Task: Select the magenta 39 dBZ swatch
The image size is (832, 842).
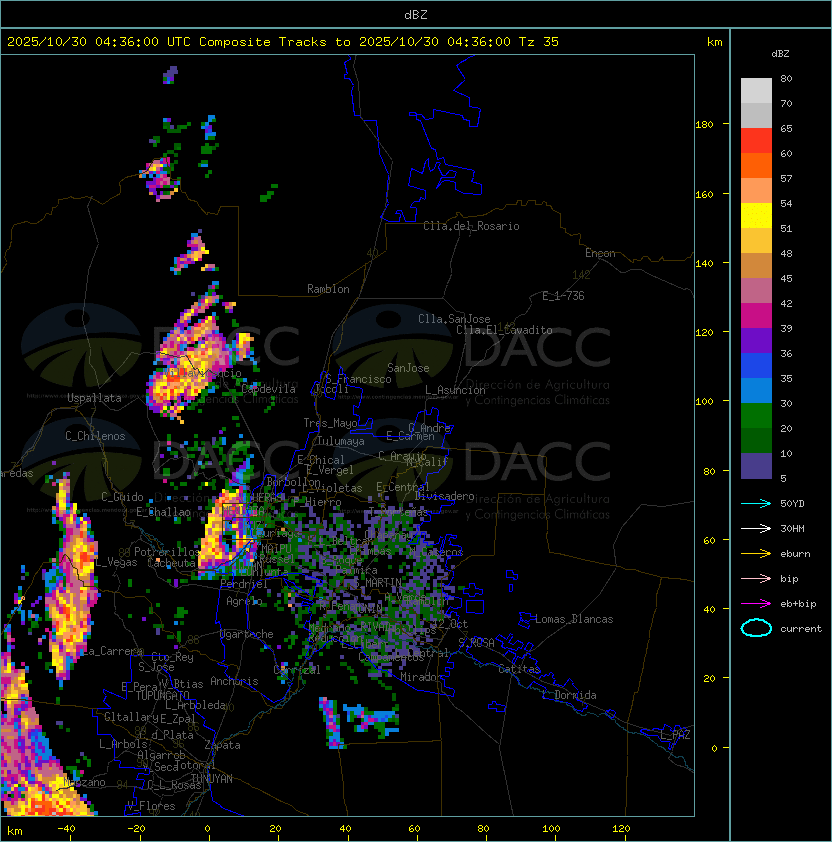Action: (x=756, y=316)
